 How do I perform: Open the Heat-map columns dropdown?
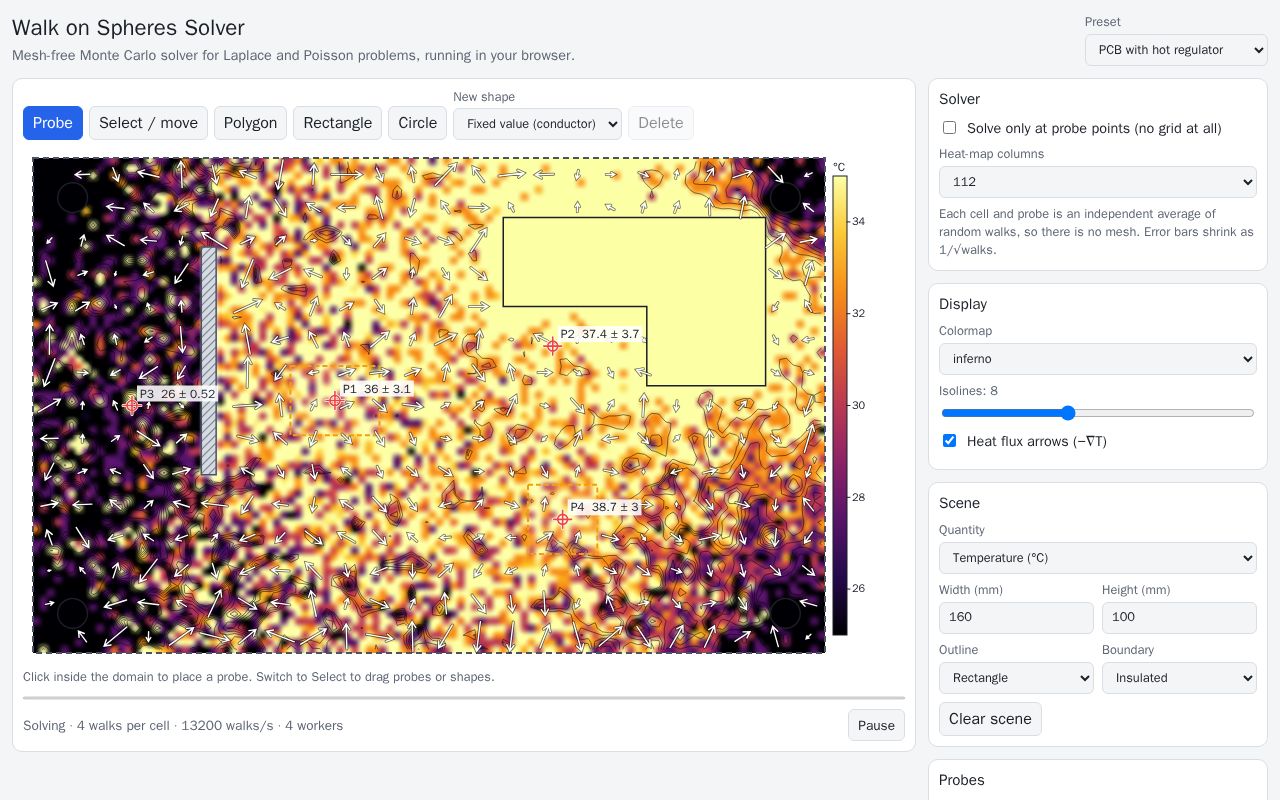point(1098,182)
